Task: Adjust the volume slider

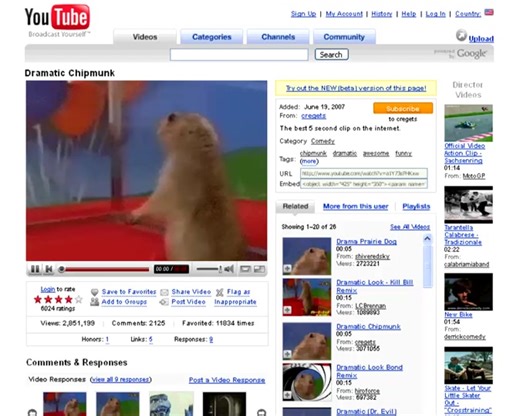Action: click(x=209, y=269)
